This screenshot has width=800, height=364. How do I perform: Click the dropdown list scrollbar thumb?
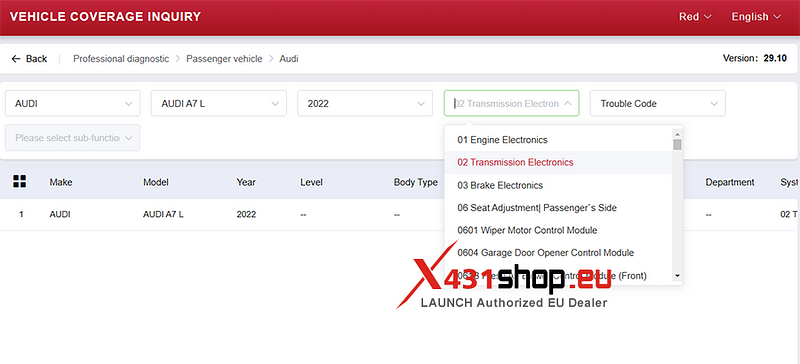pyautogui.click(x=678, y=144)
